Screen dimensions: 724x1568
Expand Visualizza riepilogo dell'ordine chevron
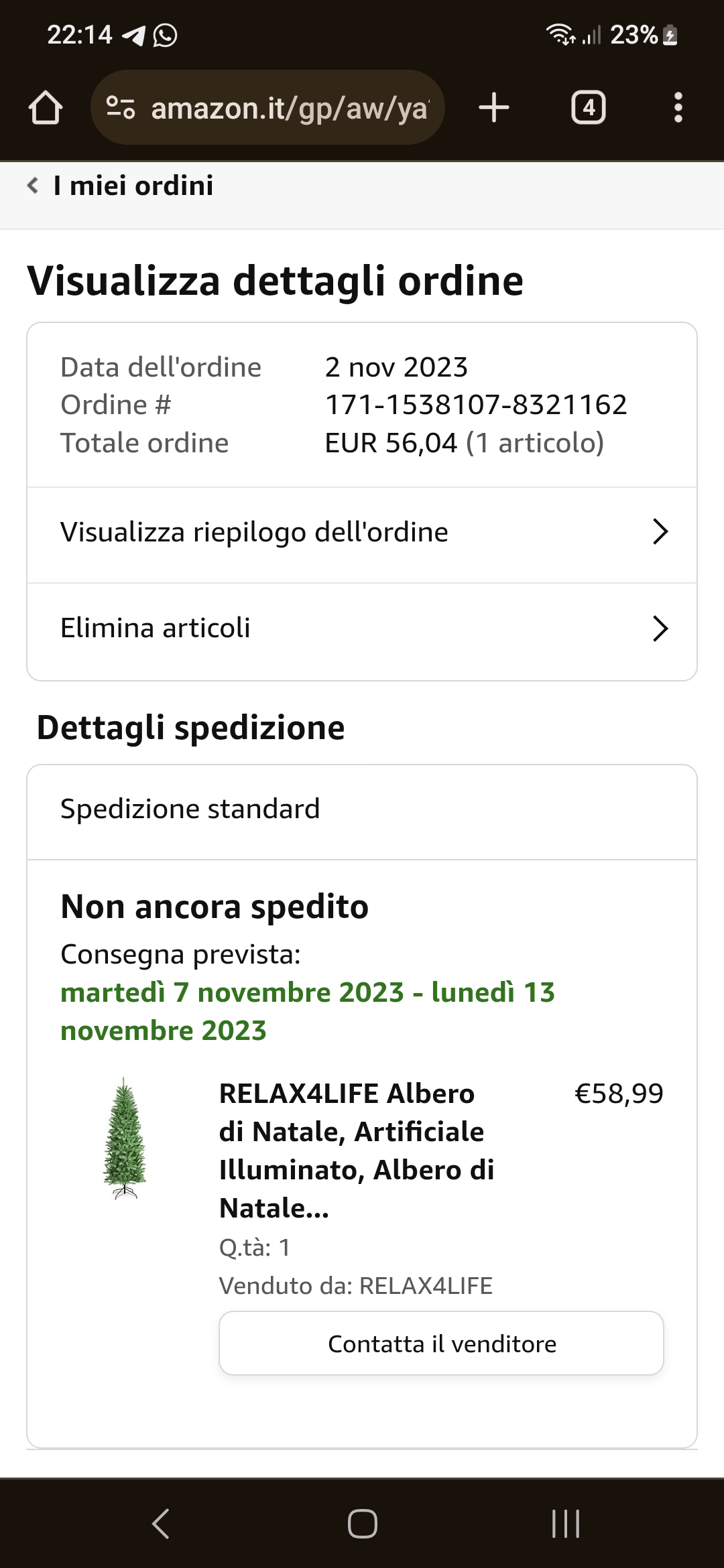[x=660, y=532]
